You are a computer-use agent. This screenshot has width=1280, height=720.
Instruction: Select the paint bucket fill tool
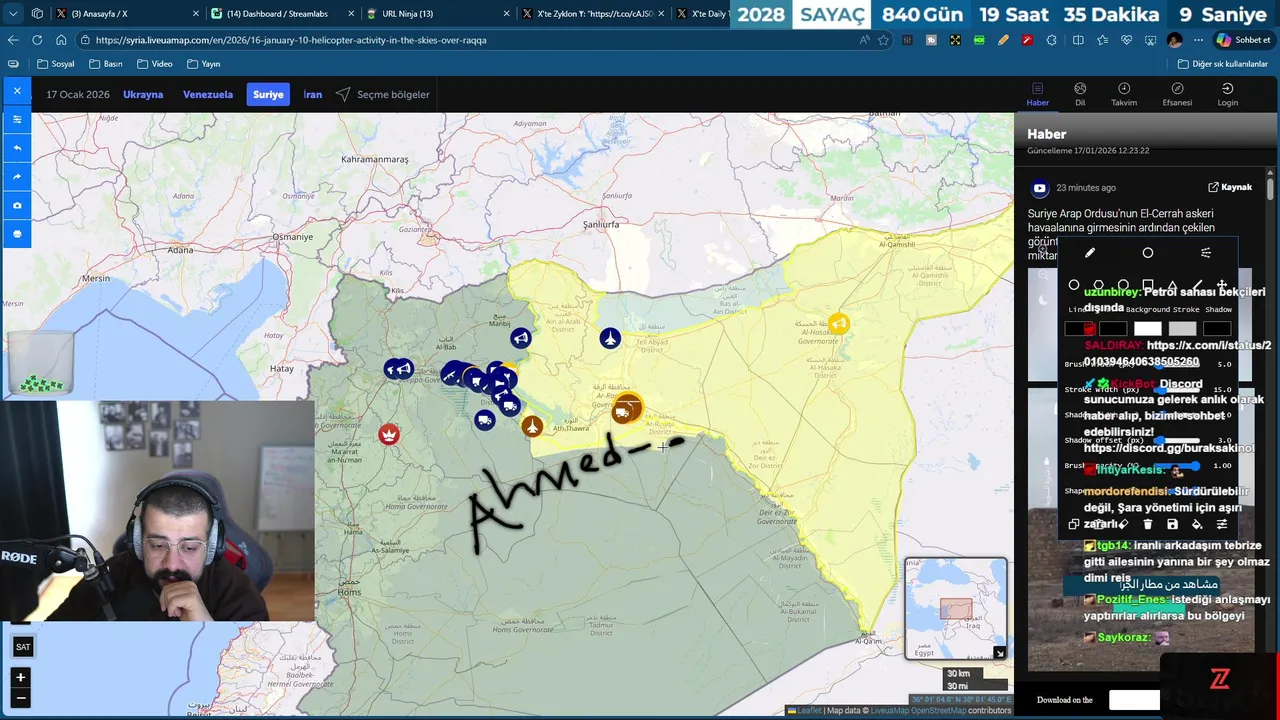click(1197, 524)
